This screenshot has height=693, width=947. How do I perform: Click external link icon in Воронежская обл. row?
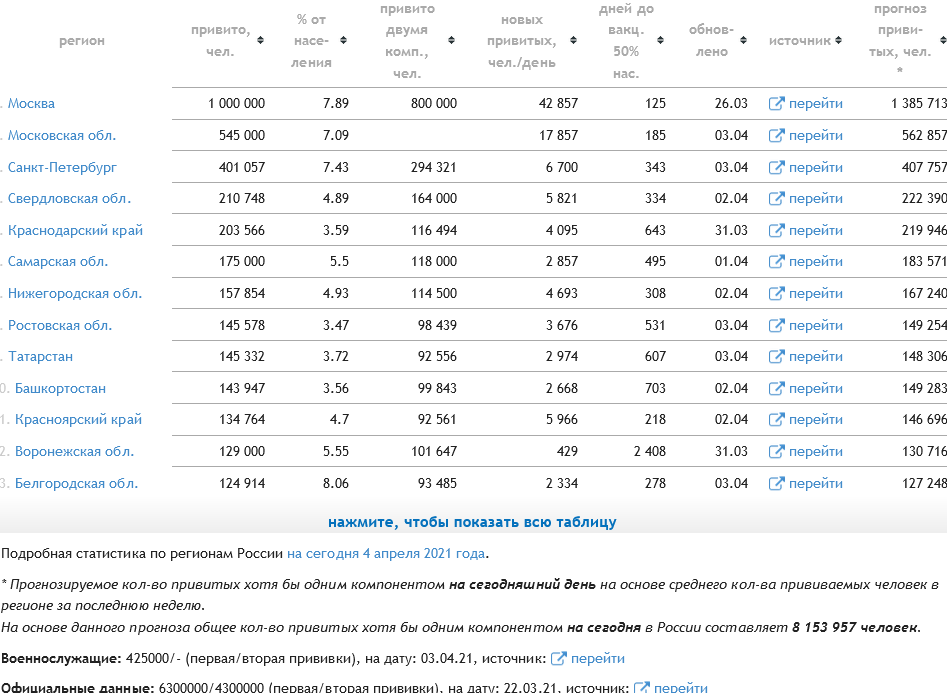776,451
